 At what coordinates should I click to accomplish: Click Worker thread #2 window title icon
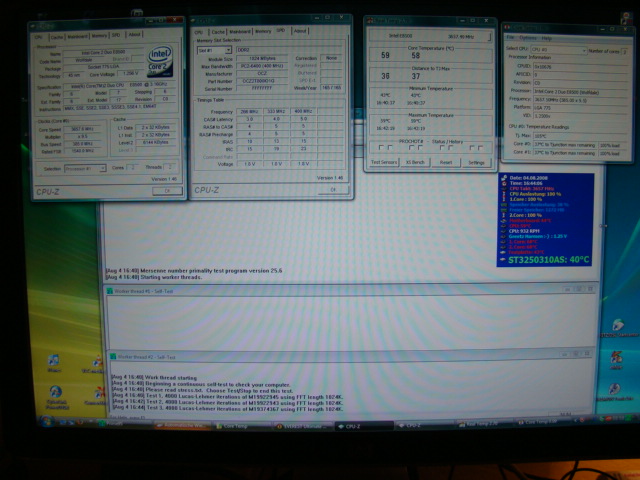[x=113, y=357]
